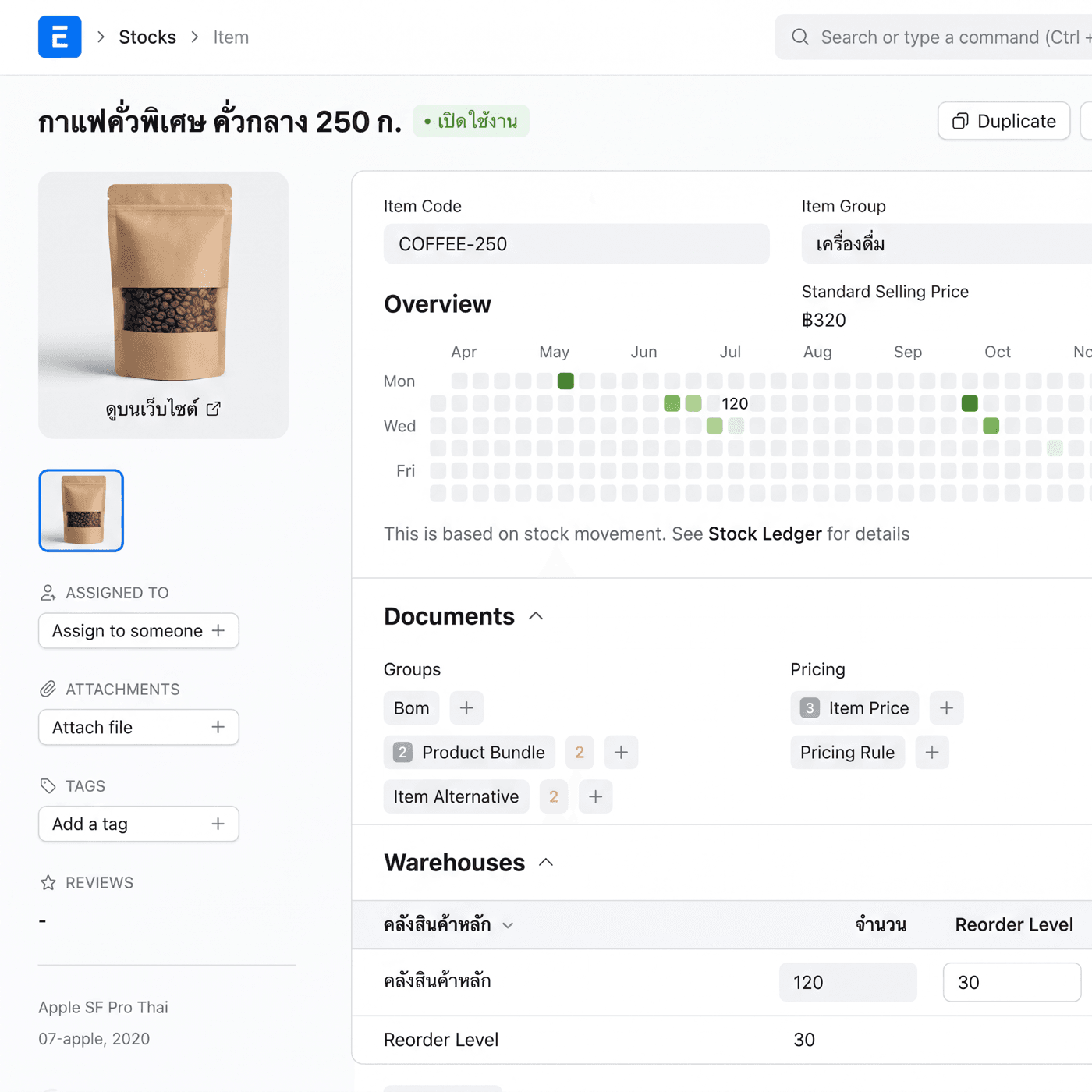The image size is (1092, 1092).
Task: Click the Standard Selling Price ฿320
Action: tap(824, 321)
